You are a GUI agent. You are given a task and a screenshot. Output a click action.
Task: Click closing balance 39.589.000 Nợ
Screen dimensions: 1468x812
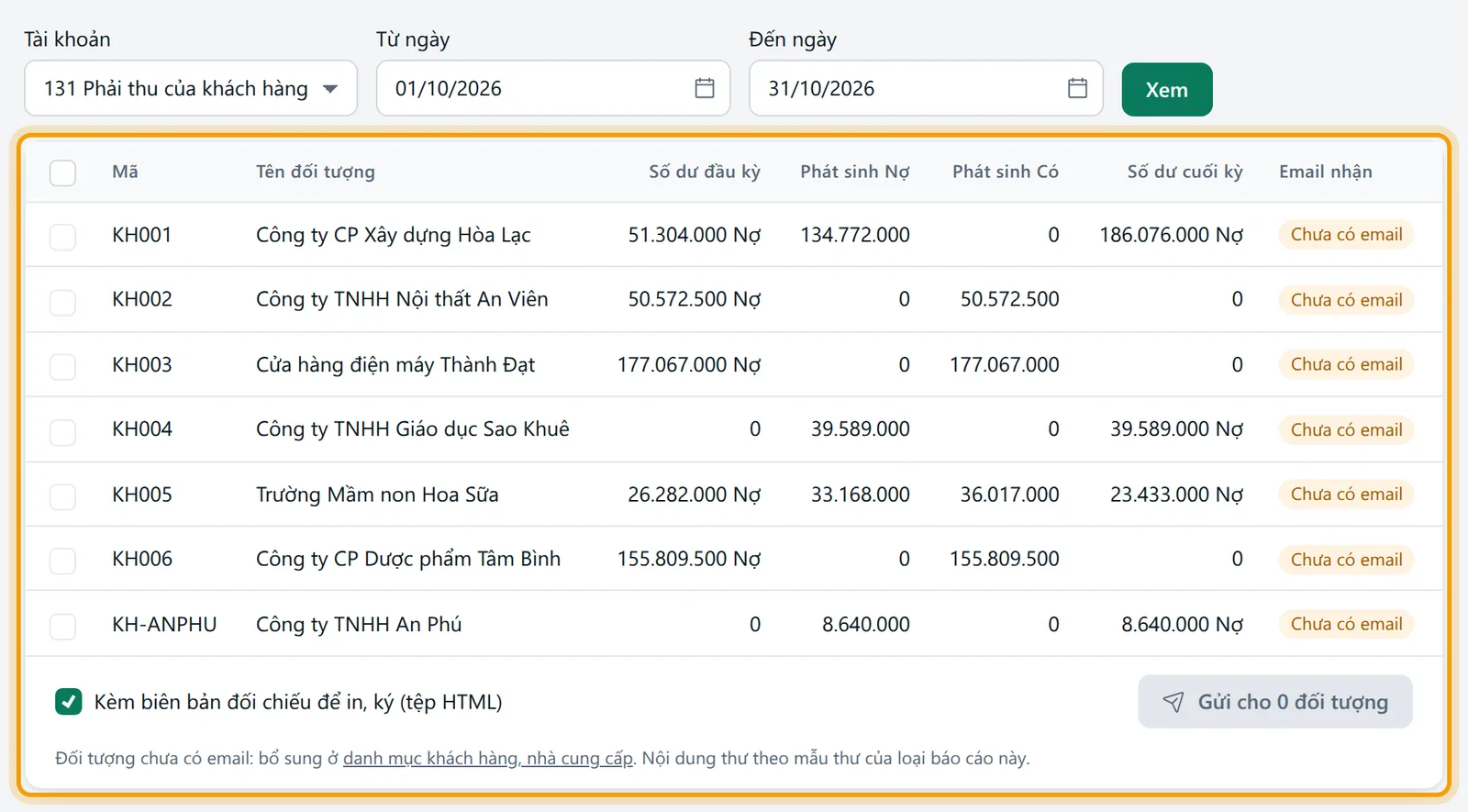coord(1177,428)
